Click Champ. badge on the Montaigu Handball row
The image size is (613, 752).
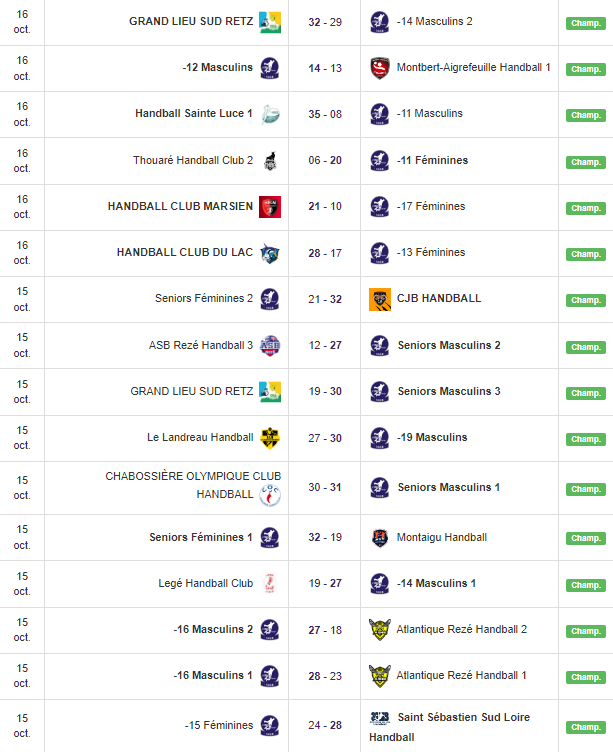tap(585, 538)
